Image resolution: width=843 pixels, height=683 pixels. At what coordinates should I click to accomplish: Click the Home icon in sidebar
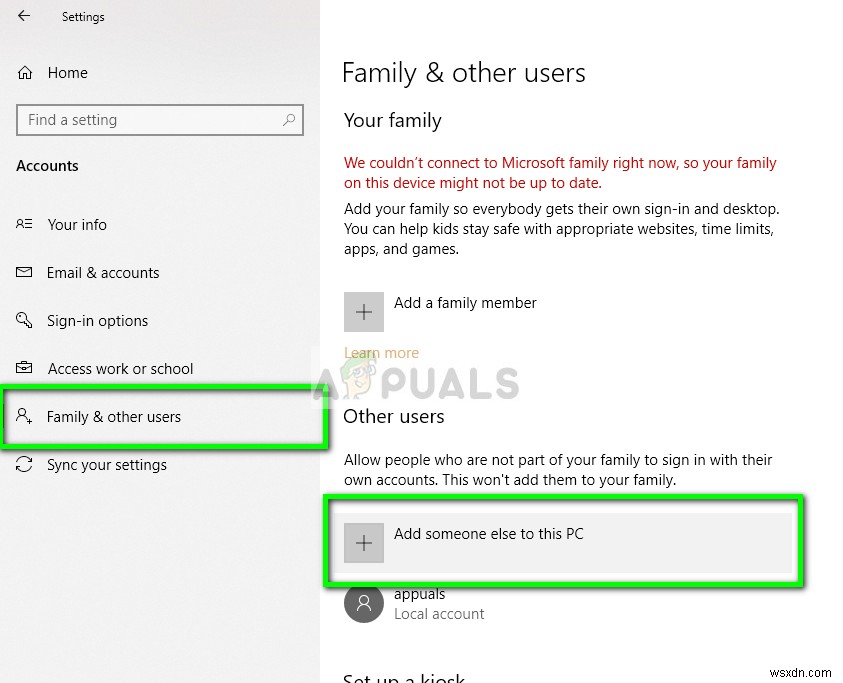23,72
